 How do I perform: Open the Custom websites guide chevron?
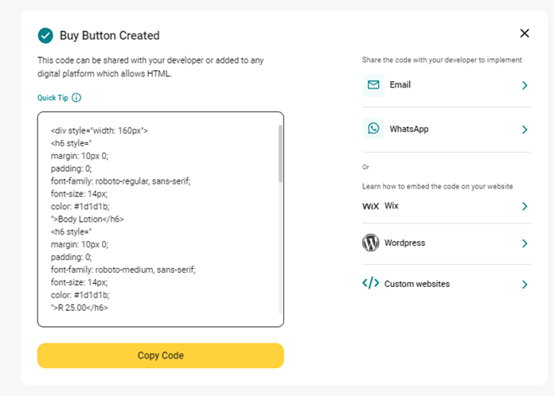(x=525, y=284)
